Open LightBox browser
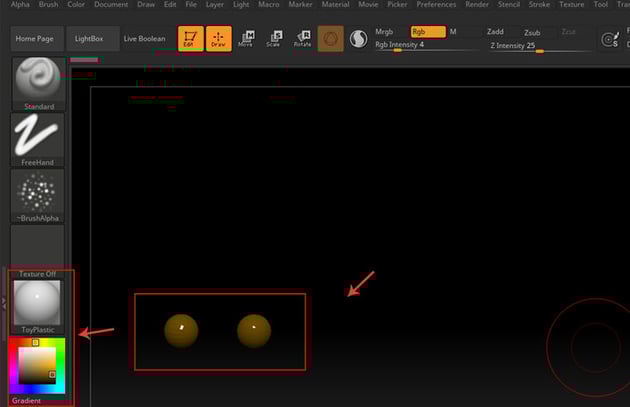The image size is (630, 407). (93, 39)
